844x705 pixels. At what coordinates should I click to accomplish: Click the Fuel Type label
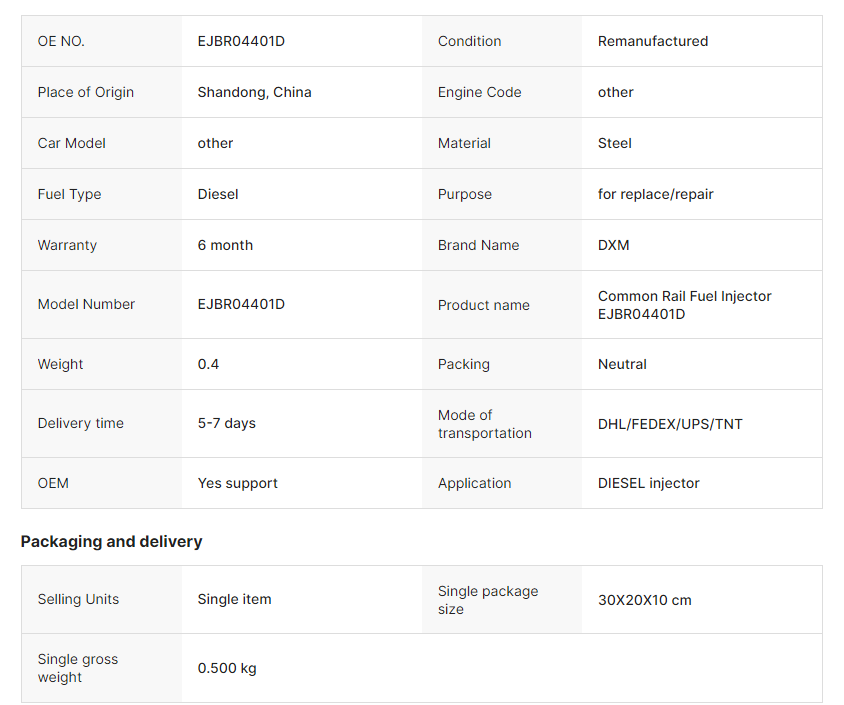[69, 194]
